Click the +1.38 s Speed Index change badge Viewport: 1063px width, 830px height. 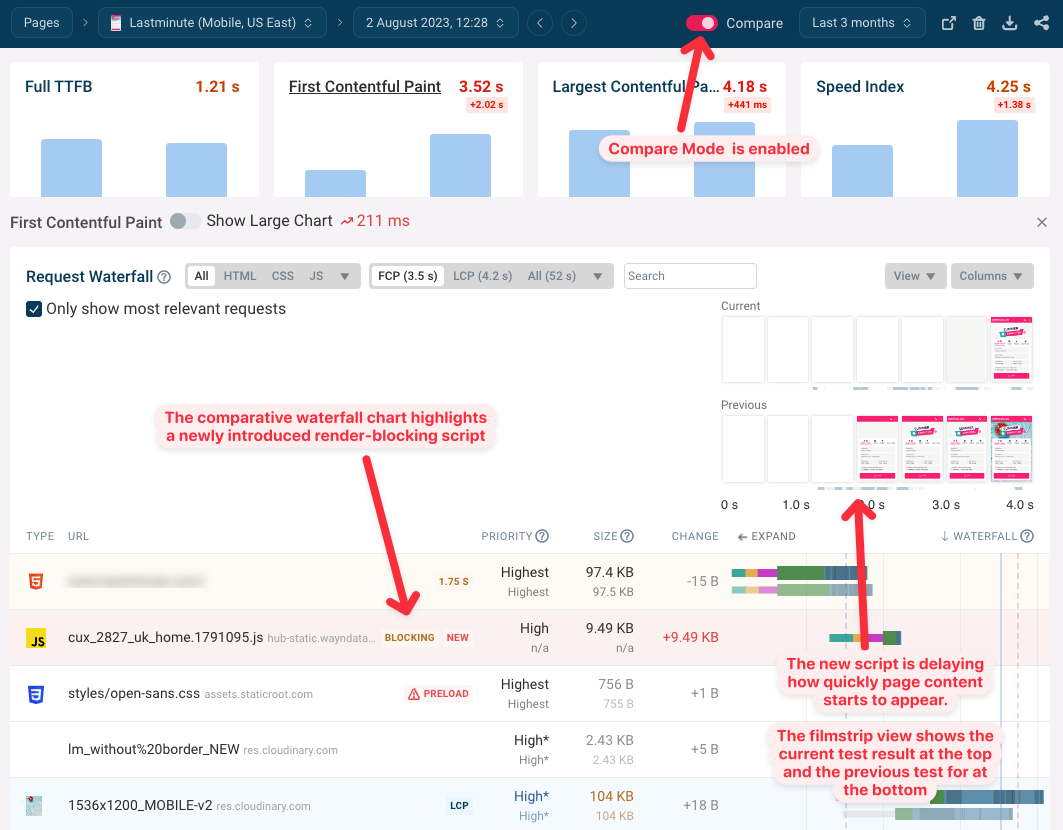[x=1014, y=105]
